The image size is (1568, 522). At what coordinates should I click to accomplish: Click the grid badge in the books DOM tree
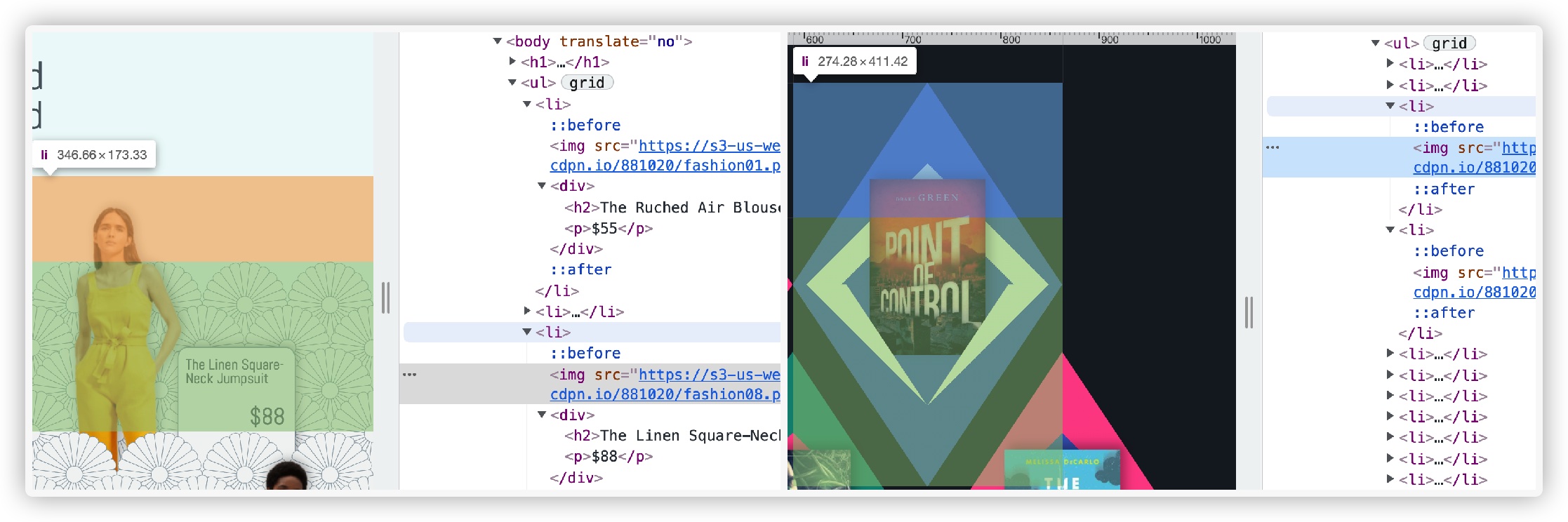coord(1449,43)
